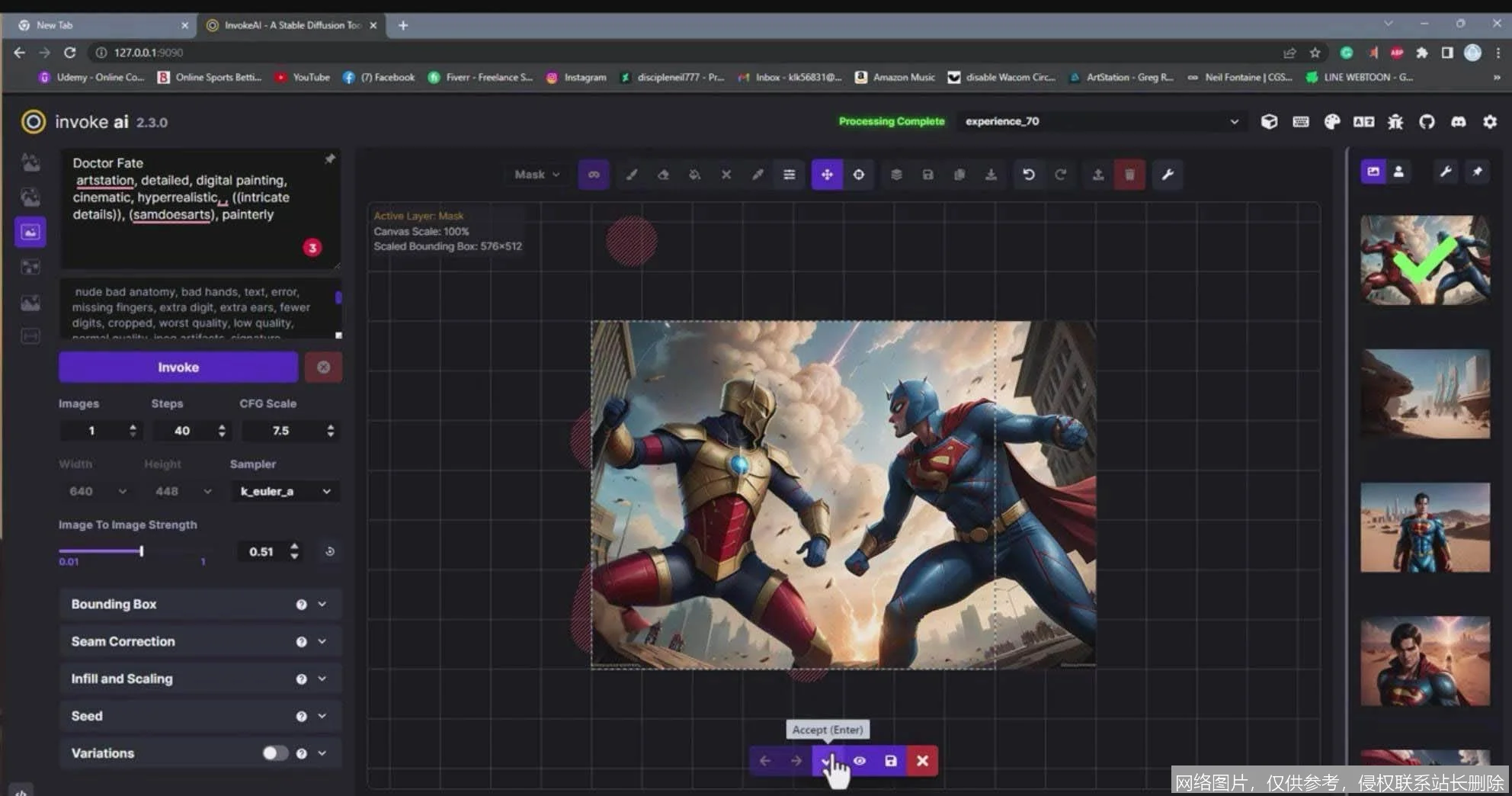1512x796 pixels.
Task: Reload the browser page
Action: click(69, 52)
